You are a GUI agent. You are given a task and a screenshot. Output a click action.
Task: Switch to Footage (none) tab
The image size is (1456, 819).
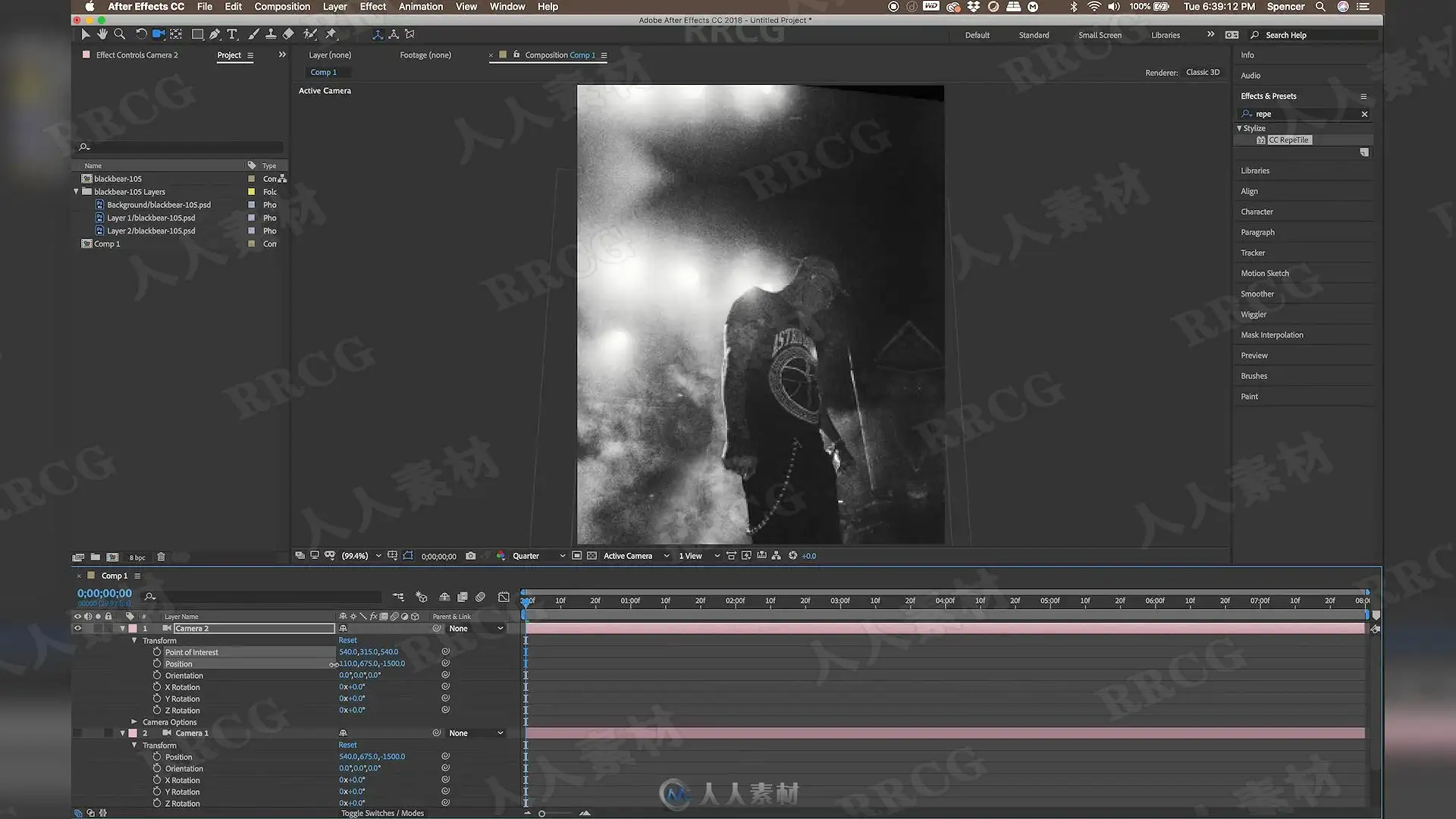(x=425, y=55)
